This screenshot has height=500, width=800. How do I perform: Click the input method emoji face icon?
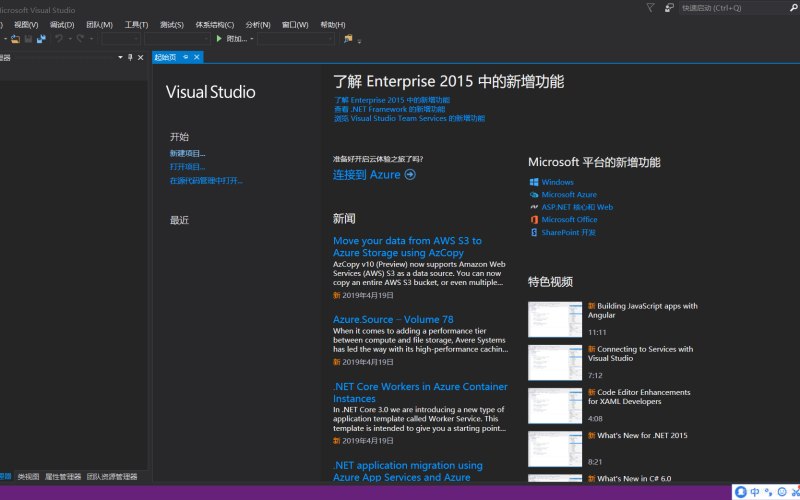[x=782, y=492]
